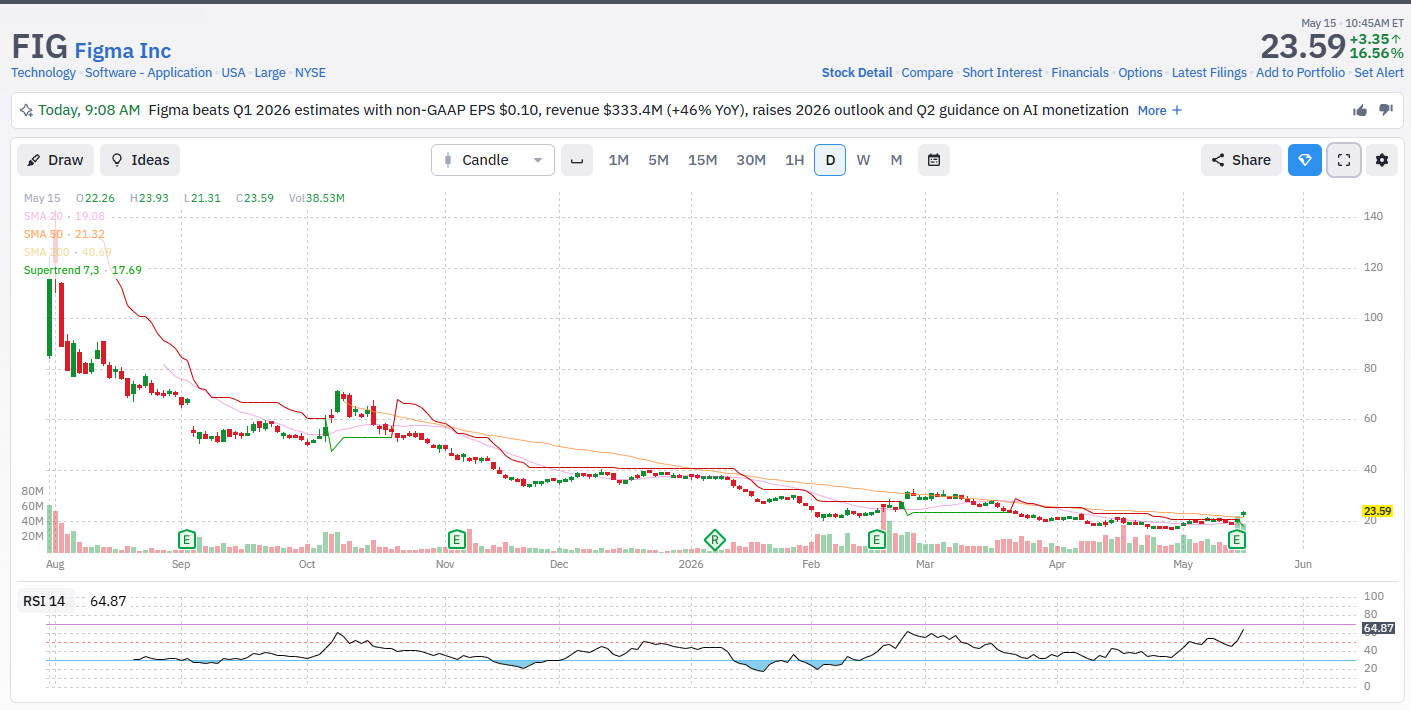
Task: Click the November earnings E marker
Action: tap(457, 540)
